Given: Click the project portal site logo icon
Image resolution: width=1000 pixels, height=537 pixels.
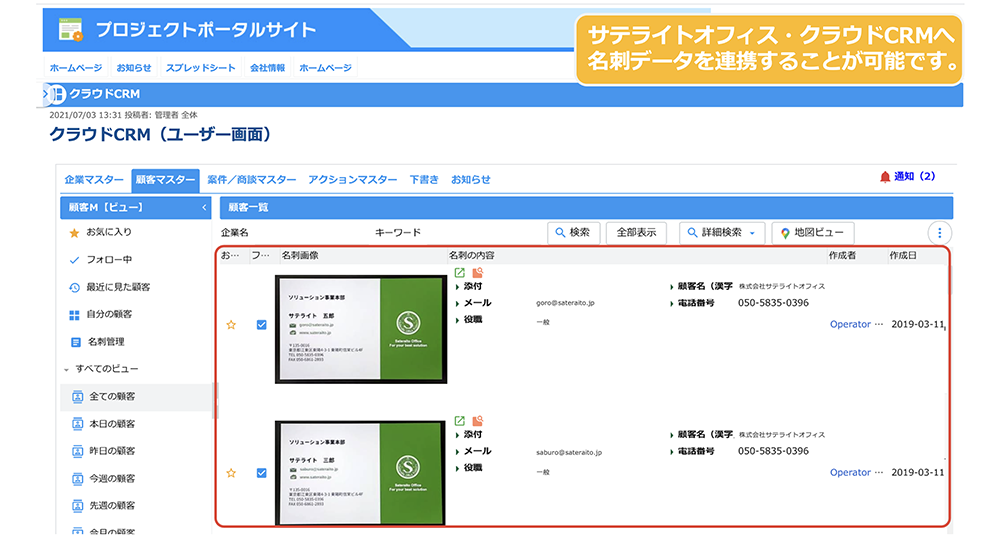Looking at the screenshot, I should tap(70, 29).
